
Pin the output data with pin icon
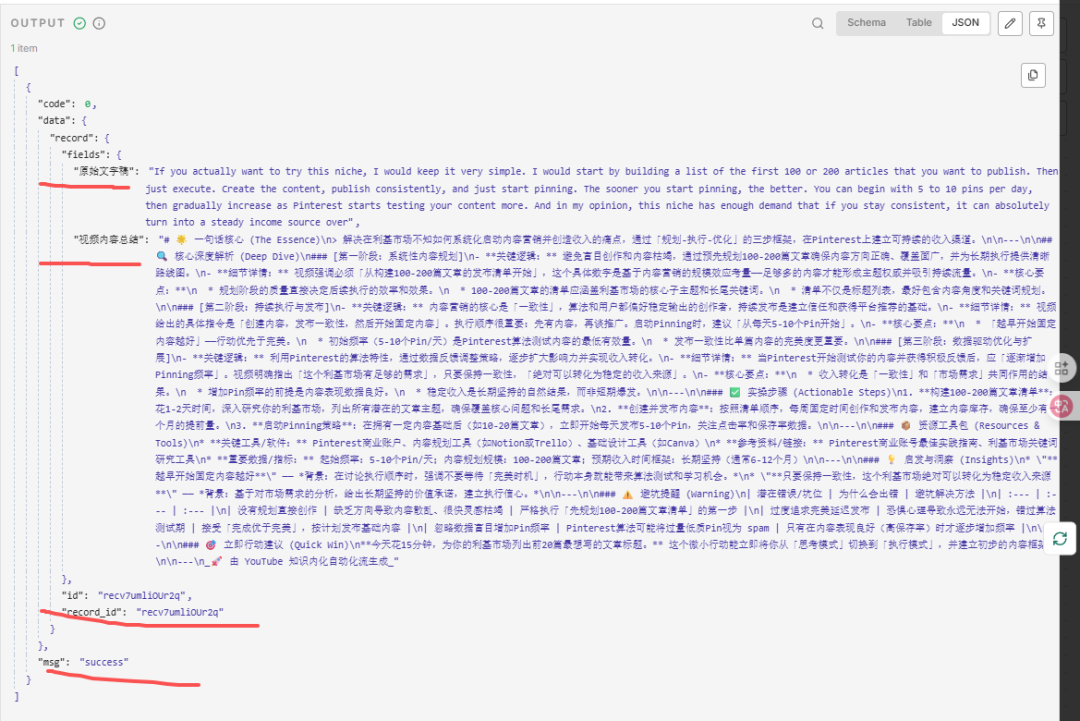pyautogui.click(x=1042, y=23)
